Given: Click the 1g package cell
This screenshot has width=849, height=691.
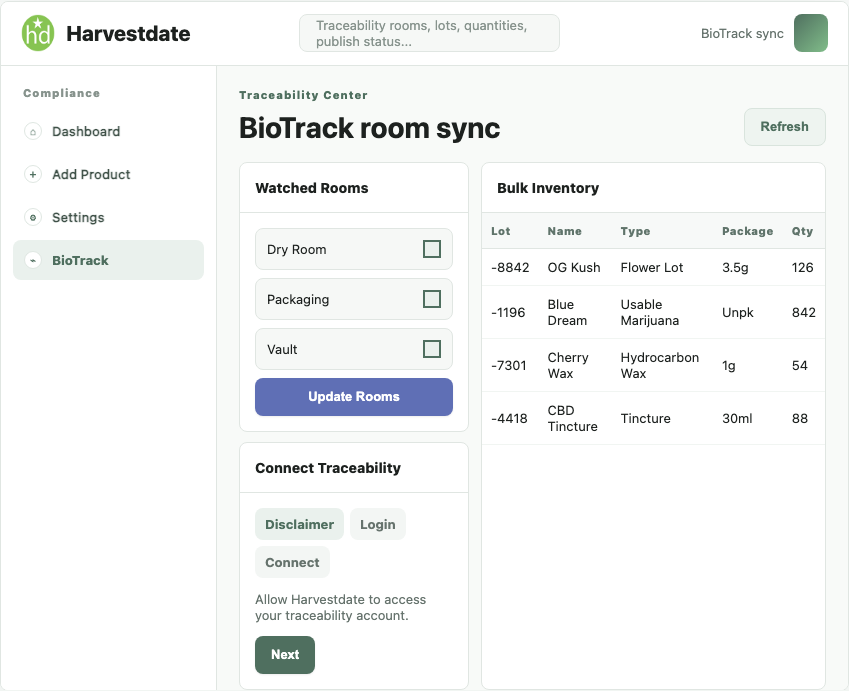Looking at the screenshot, I should point(729,366).
